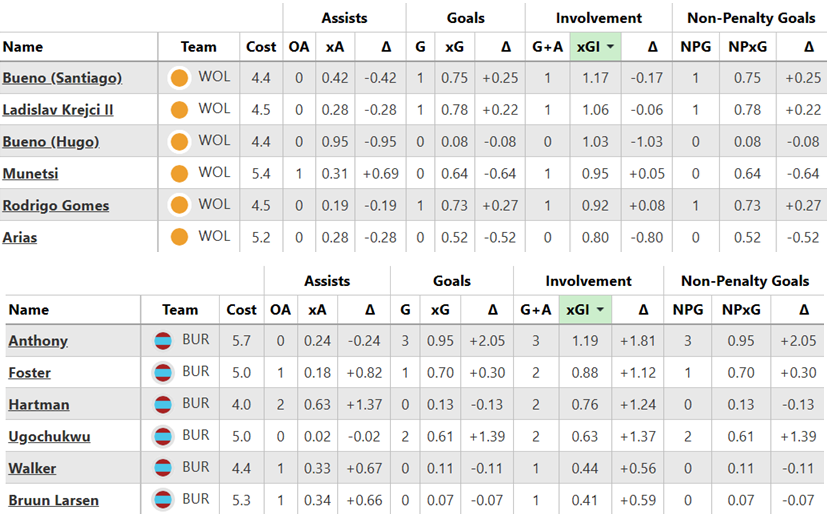Open Walker player link
This screenshot has width=830, height=518.
point(32,468)
